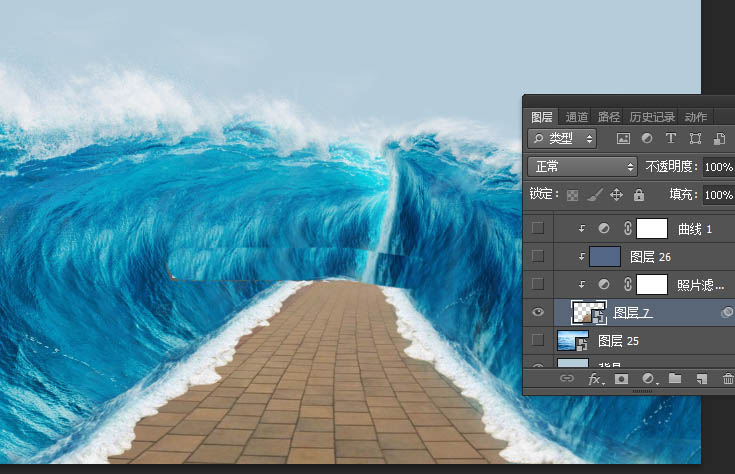The width and height of the screenshot is (735, 474).
Task: Select the 照片滤... layer name
Action: pos(700,285)
